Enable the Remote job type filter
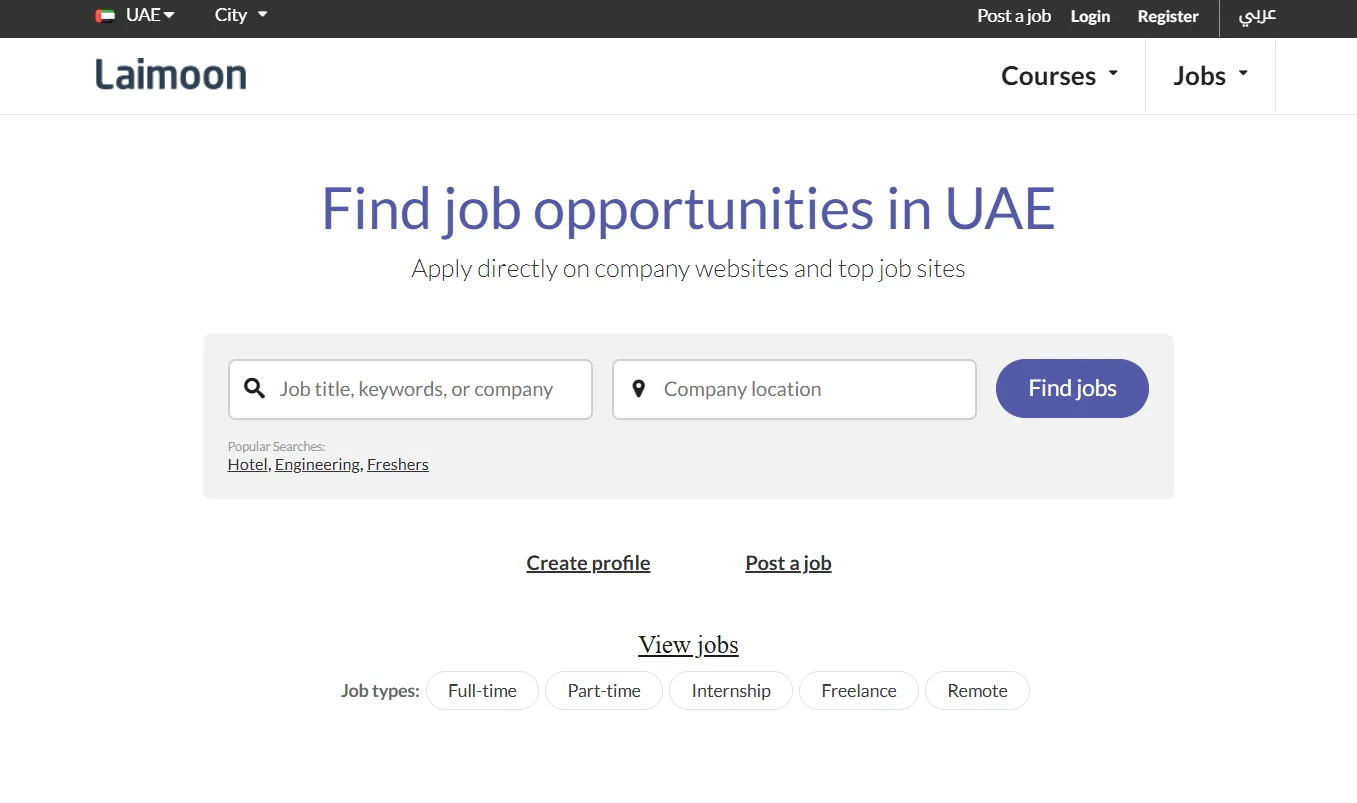 click(977, 690)
